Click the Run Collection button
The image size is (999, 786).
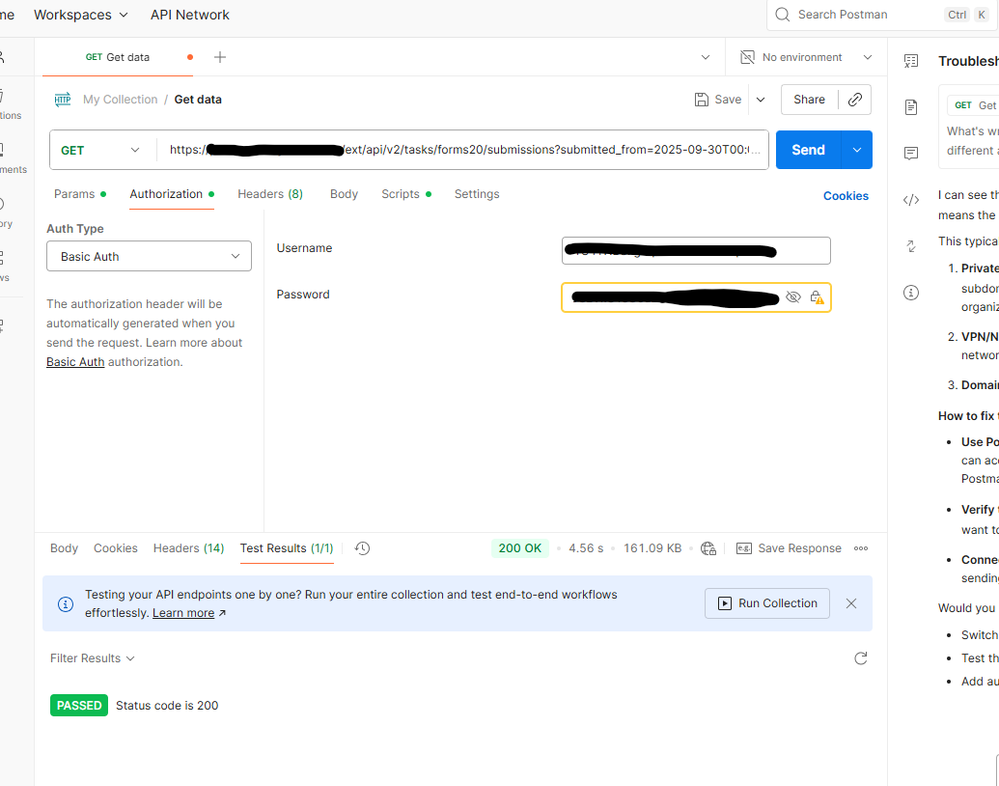[767, 603]
